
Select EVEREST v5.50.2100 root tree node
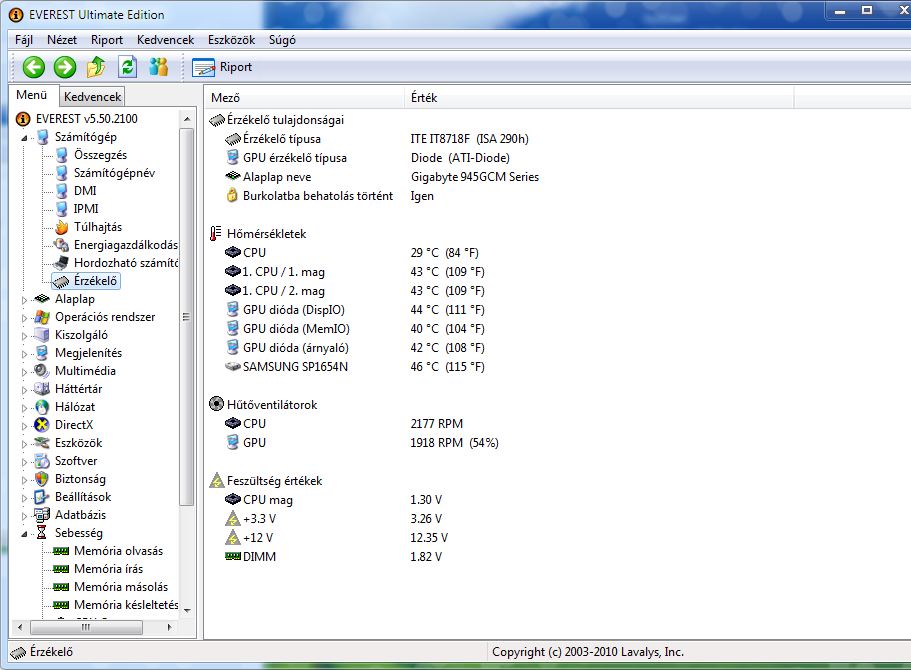click(87, 119)
